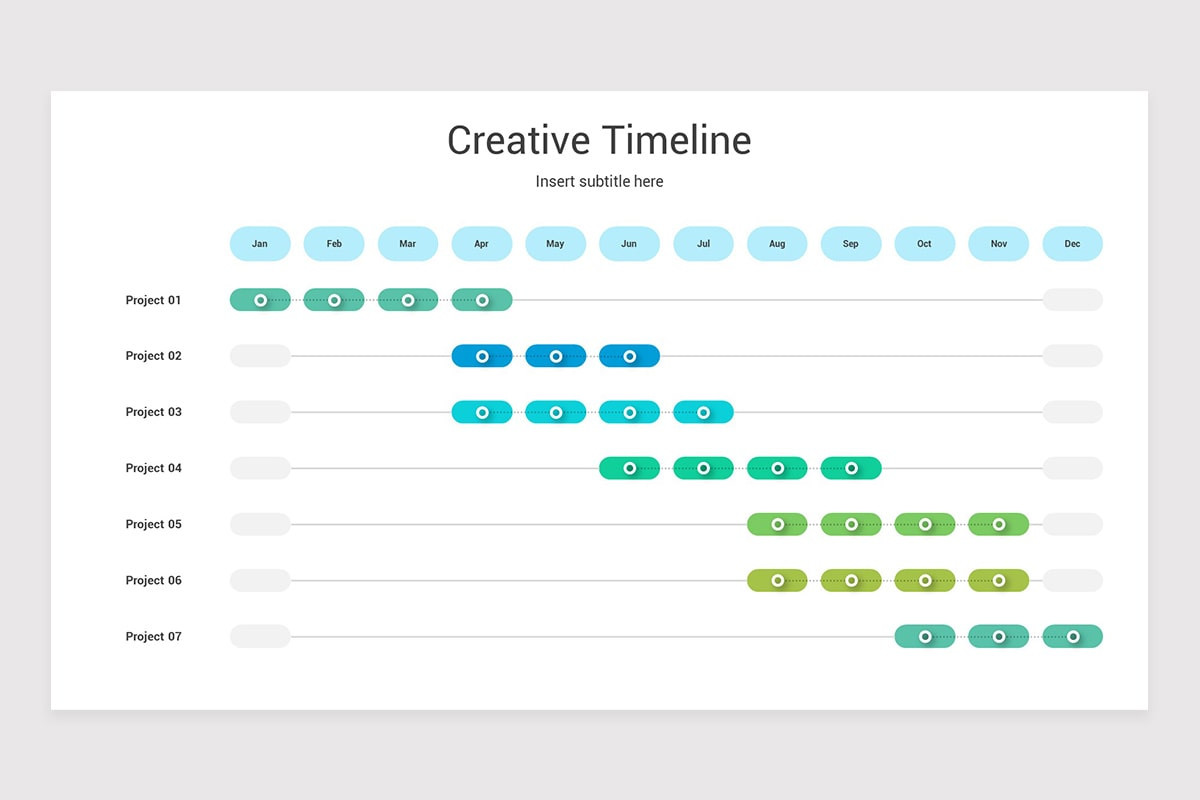Viewport: 1200px width, 800px height.
Task: Click Project 03 empty January placeholder
Action: tap(260, 412)
